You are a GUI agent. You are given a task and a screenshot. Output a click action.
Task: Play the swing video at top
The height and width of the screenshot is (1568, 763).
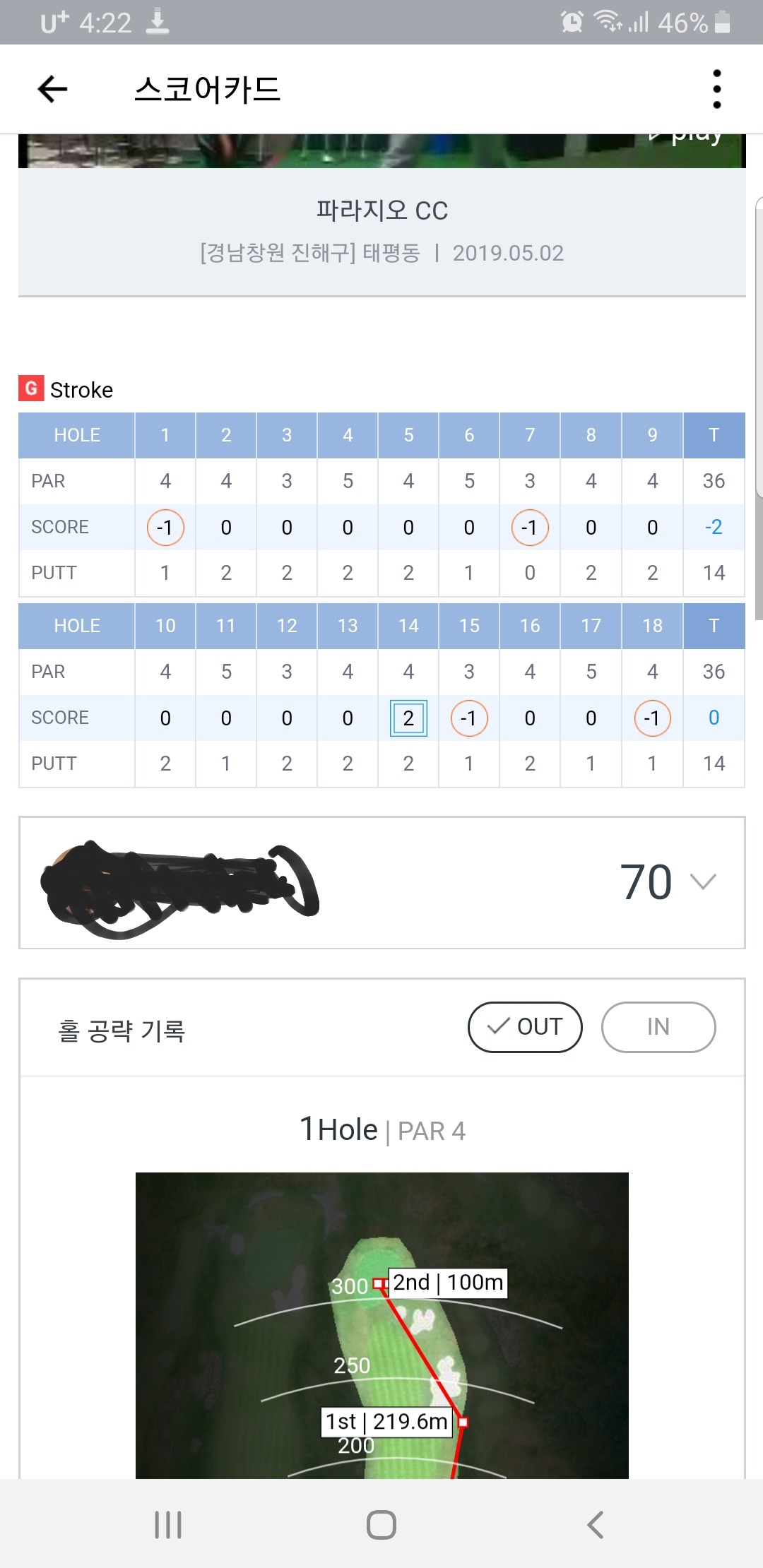pyautogui.click(x=695, y=137)
